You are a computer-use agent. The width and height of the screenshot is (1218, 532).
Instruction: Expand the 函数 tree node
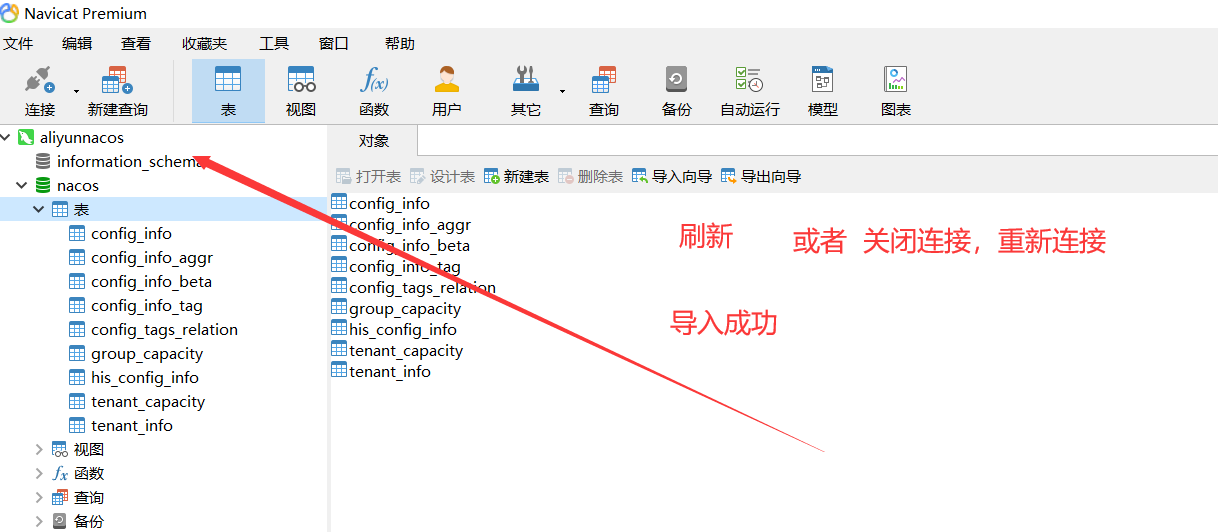pyautogui.click(x=39, y=473)
